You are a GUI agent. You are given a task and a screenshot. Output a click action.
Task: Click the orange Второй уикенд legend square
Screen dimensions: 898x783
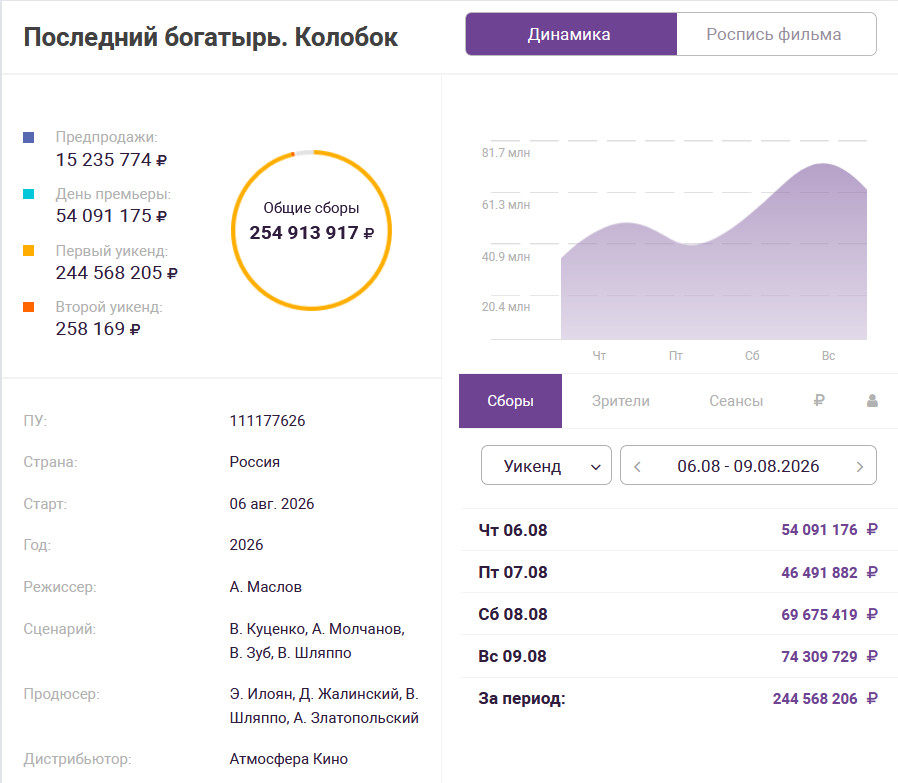pos(29,307)
